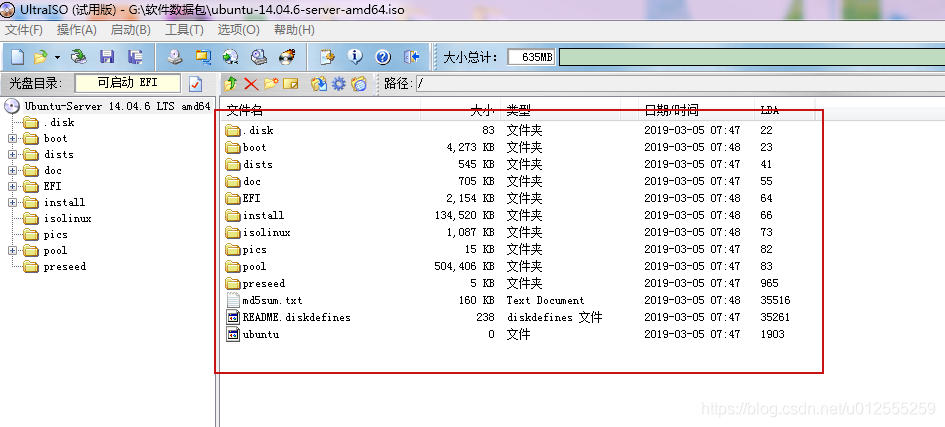Expand the dists tree node
This screenshot has height=427, width=945.
pyautogui.click(x=12, y=155)
